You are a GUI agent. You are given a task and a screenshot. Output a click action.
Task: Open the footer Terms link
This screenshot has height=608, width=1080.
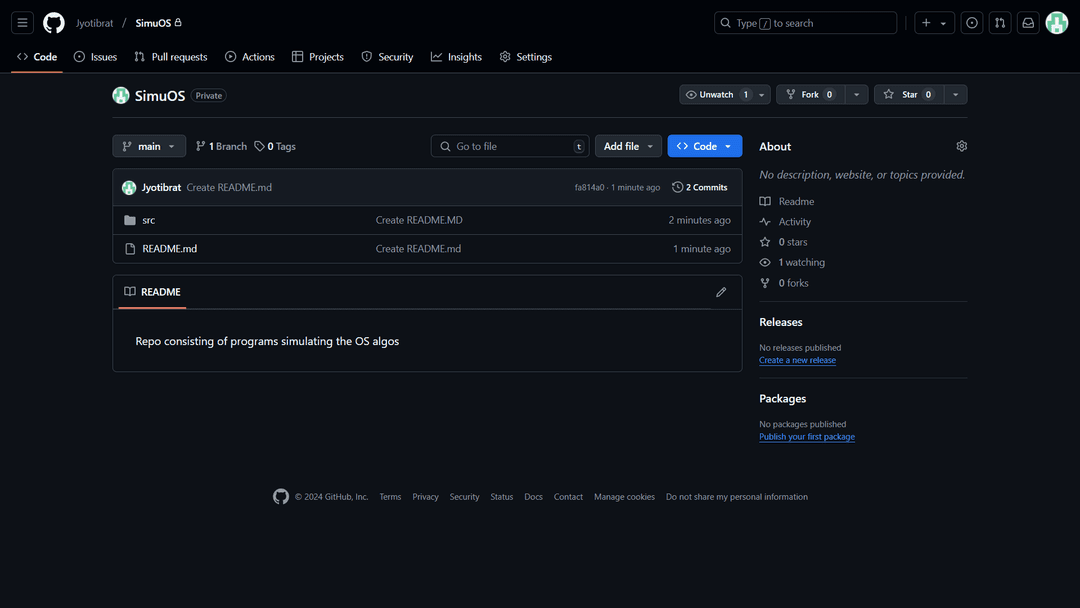pos(390,496)
